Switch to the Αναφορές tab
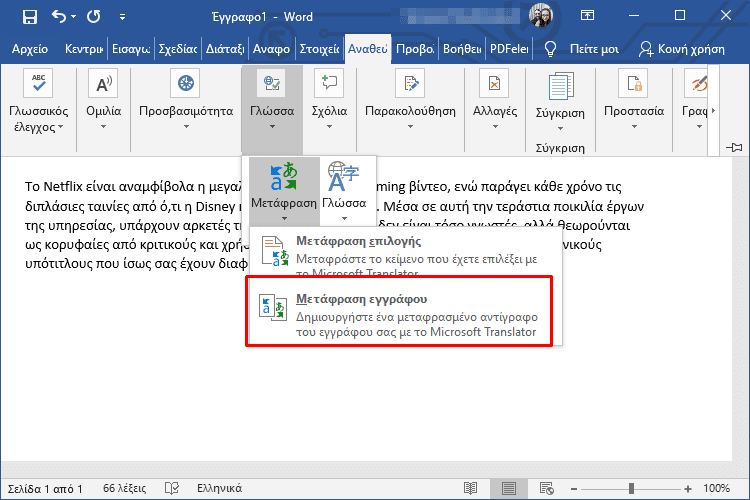 (x=272, y=49)
